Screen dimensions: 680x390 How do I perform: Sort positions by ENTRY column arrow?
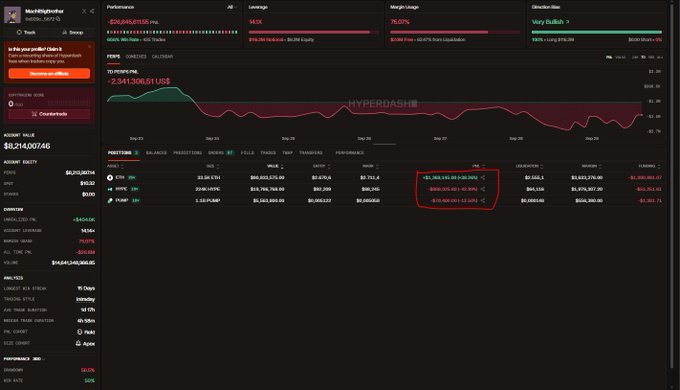329,167
